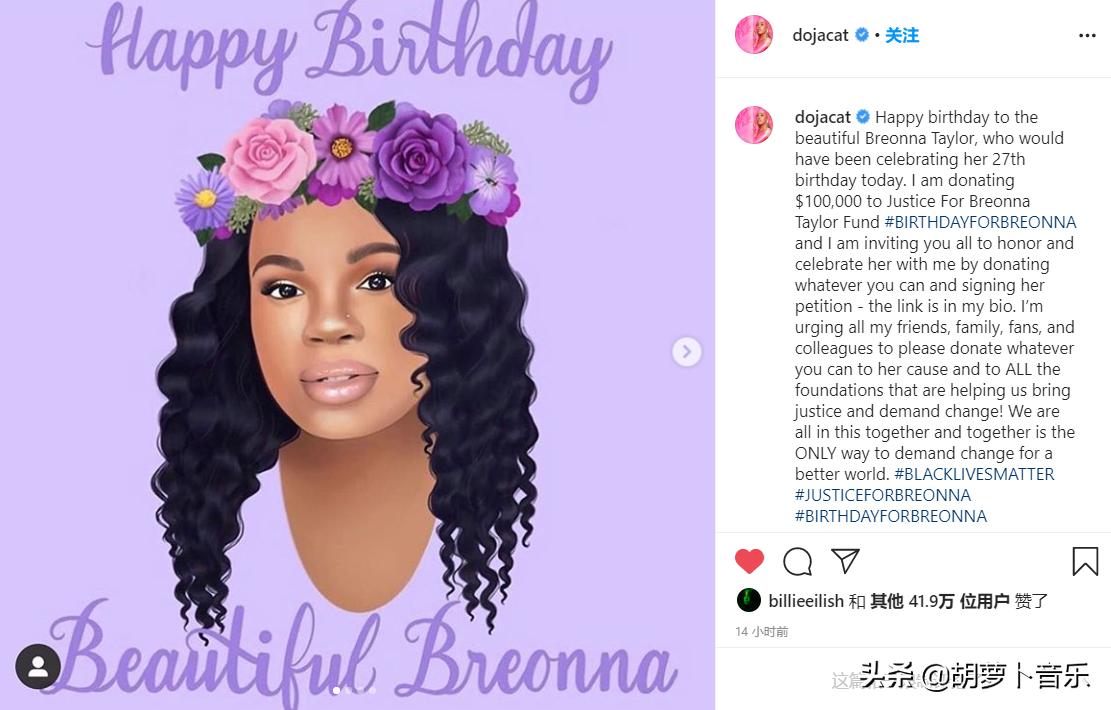Open dojacat username in caption
The width and height of the screenshot is (1111, 710).
pyautogui.click(x=823, y=117)
